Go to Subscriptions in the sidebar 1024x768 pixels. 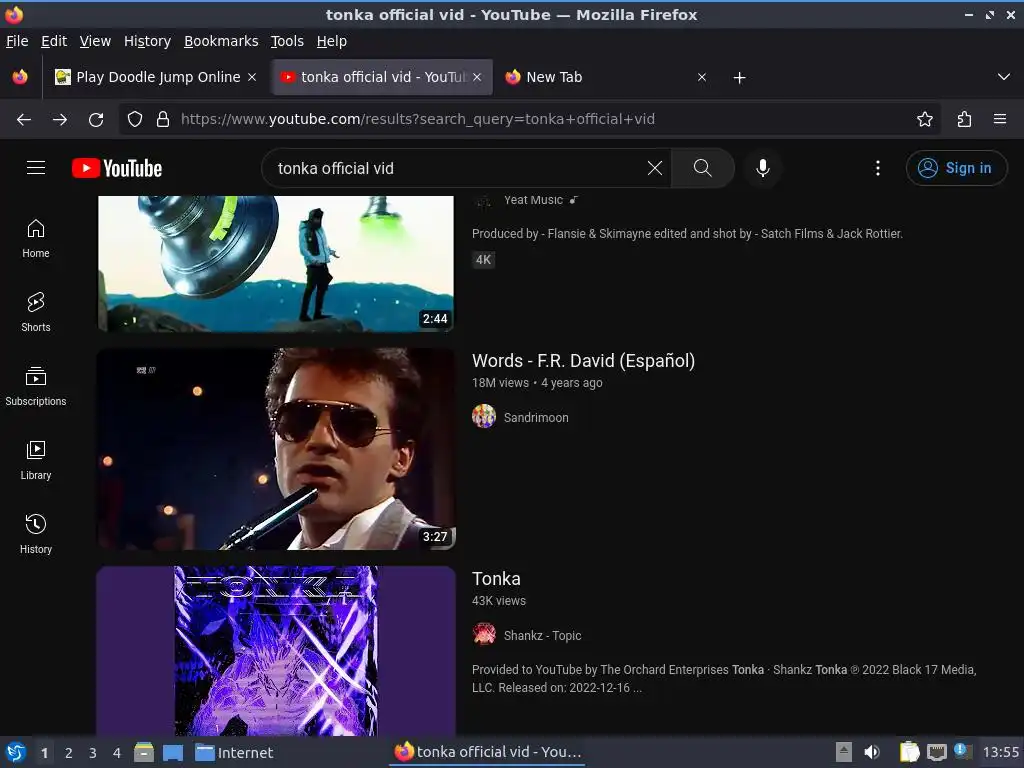[x=36, y=387]
